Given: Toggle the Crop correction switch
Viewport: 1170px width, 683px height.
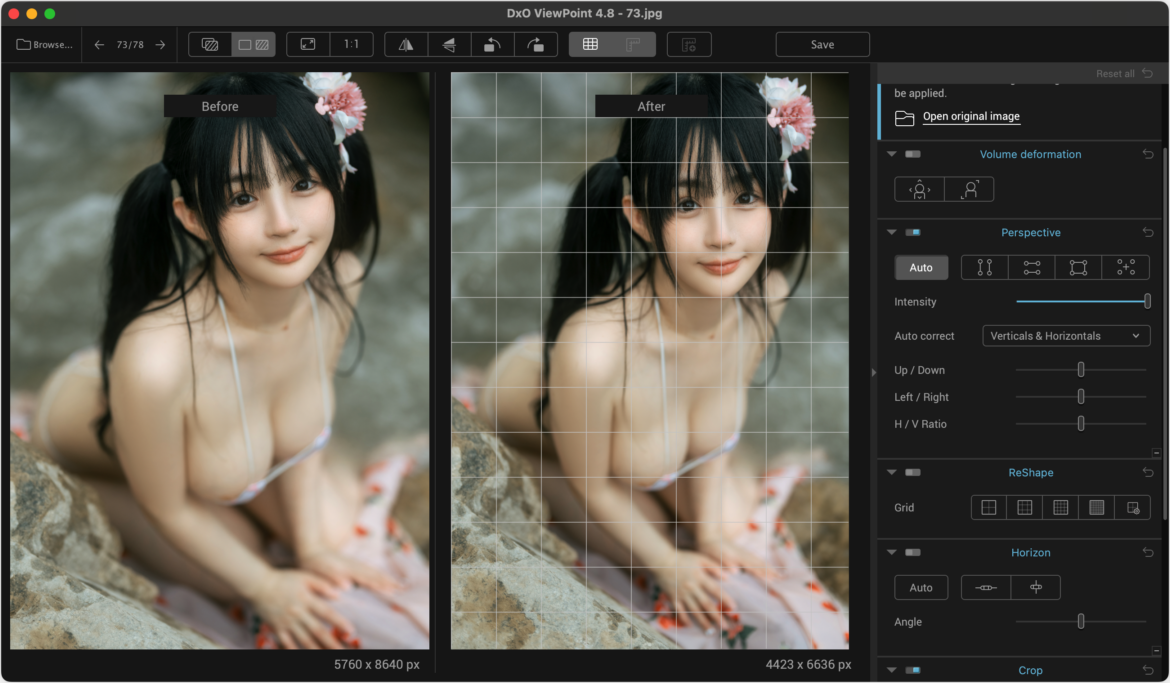Looking at the screenshot, I should [913, 670].
